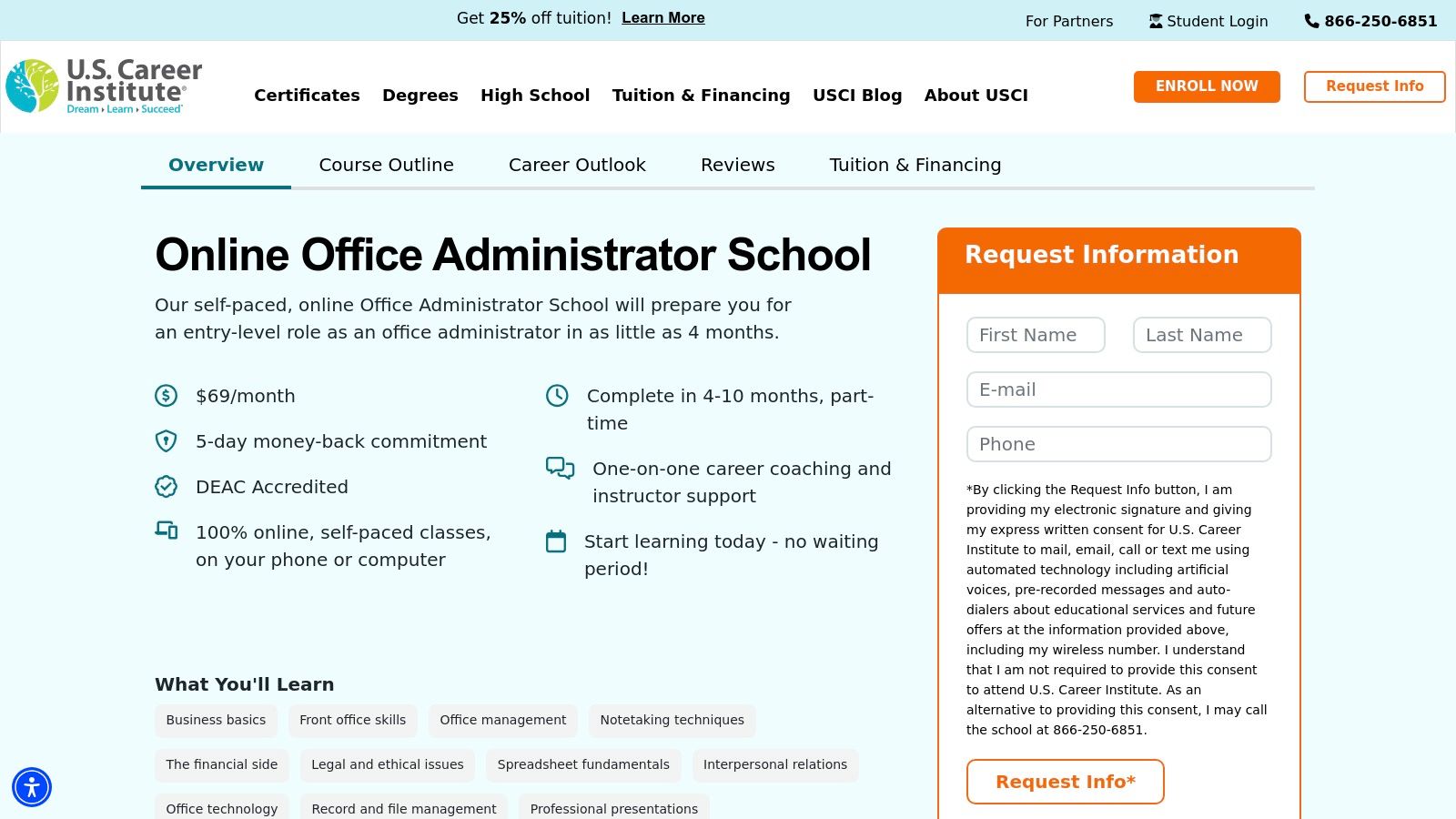Switch to the Course Outline tab
The image size is (1456, 819).
coord(386,165)
